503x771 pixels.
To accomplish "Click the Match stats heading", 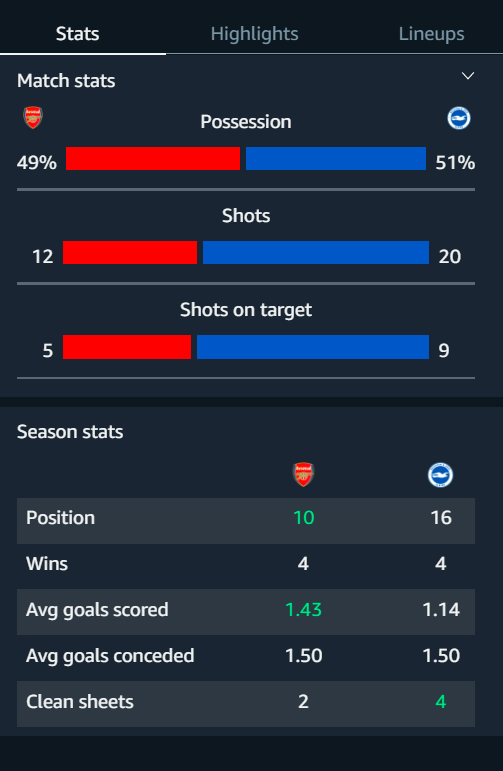I will click(66, 81).
